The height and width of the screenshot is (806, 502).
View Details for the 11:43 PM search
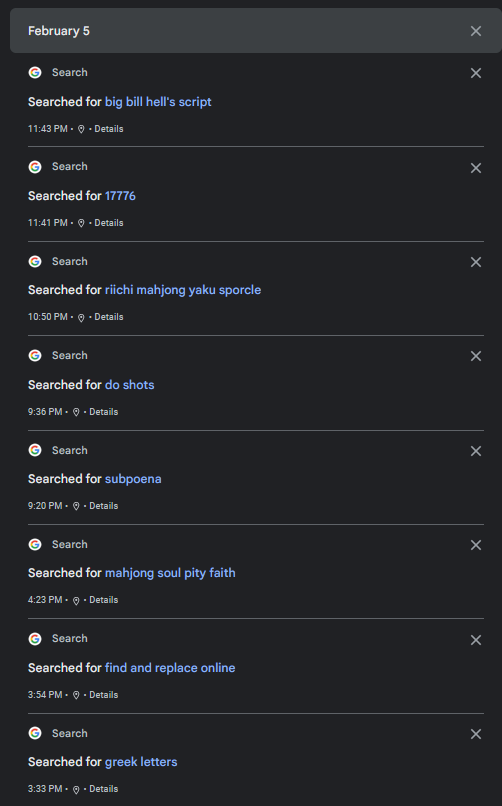point(108,129)
